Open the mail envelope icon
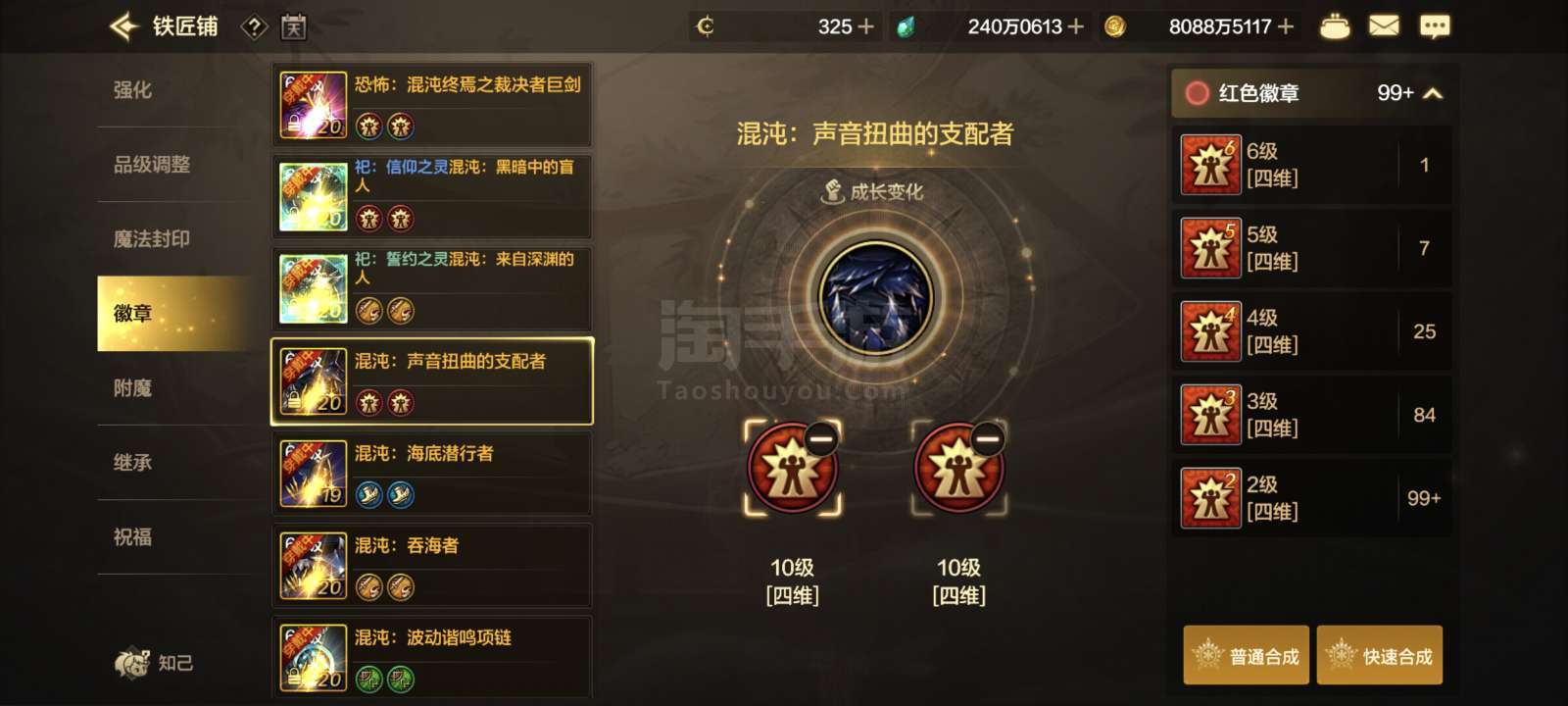Viewport: 1568px width, 706px height. click(1384, 26)
